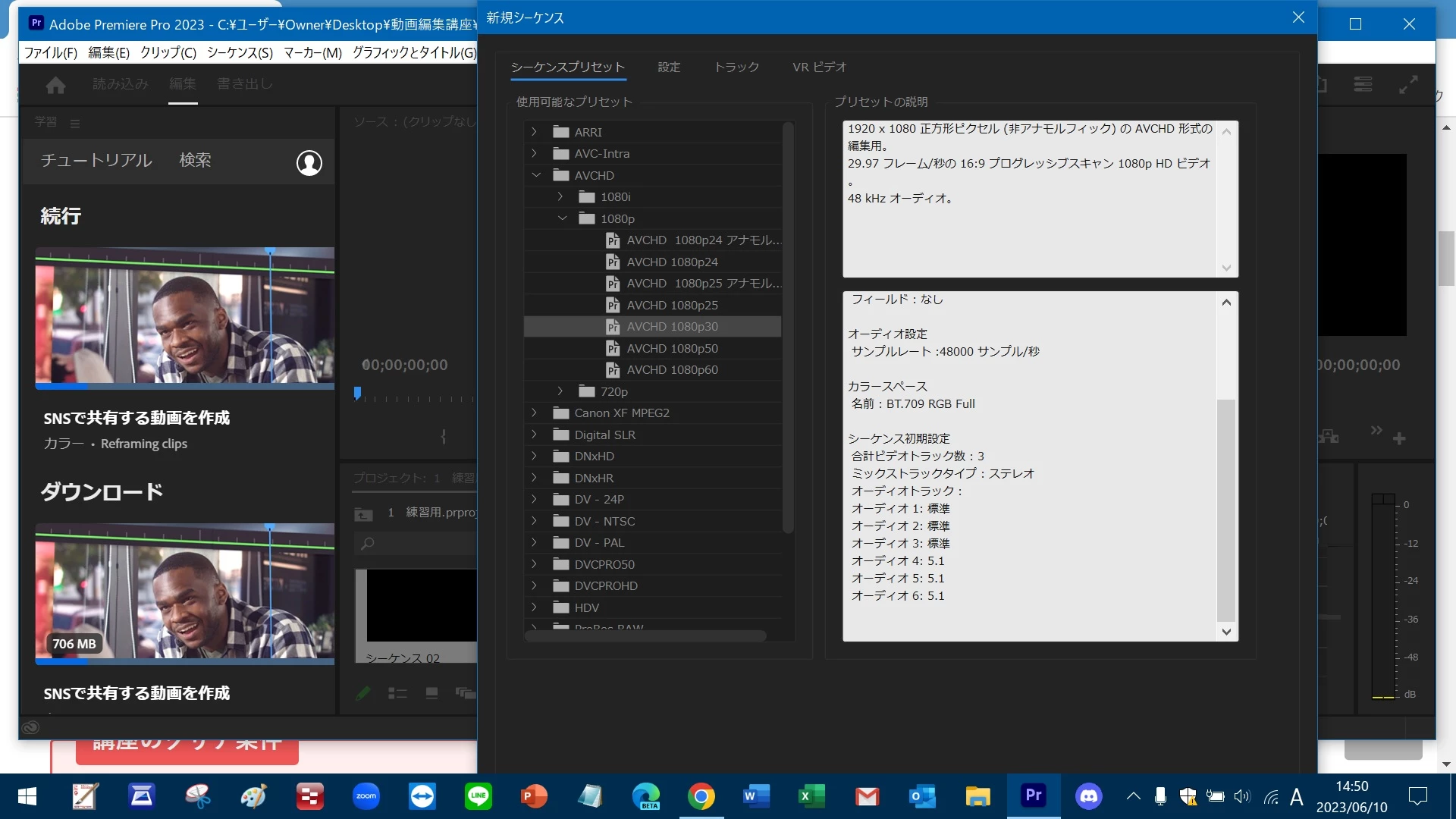Expand the 1080i folder
Image resolution: width=1456 pixels, height=819 pixels.
point(560,196)
